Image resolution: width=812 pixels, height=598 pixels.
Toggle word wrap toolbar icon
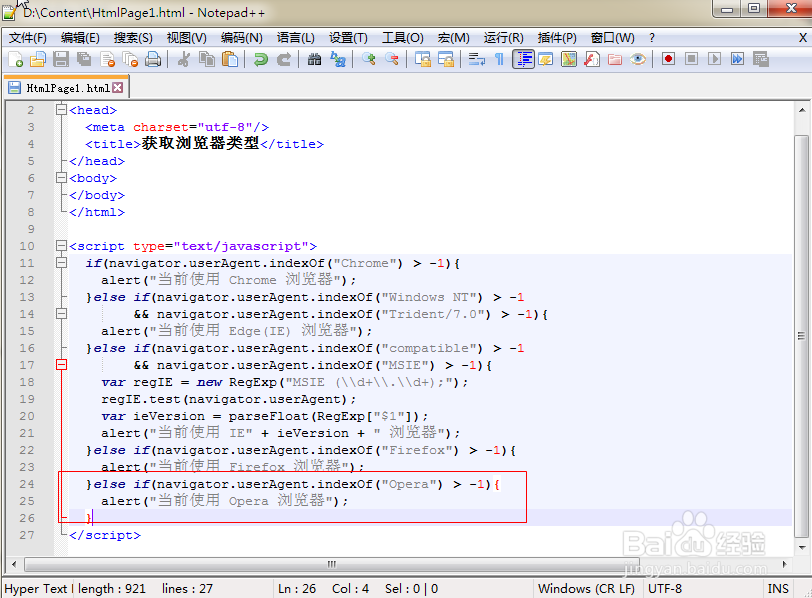476,60
